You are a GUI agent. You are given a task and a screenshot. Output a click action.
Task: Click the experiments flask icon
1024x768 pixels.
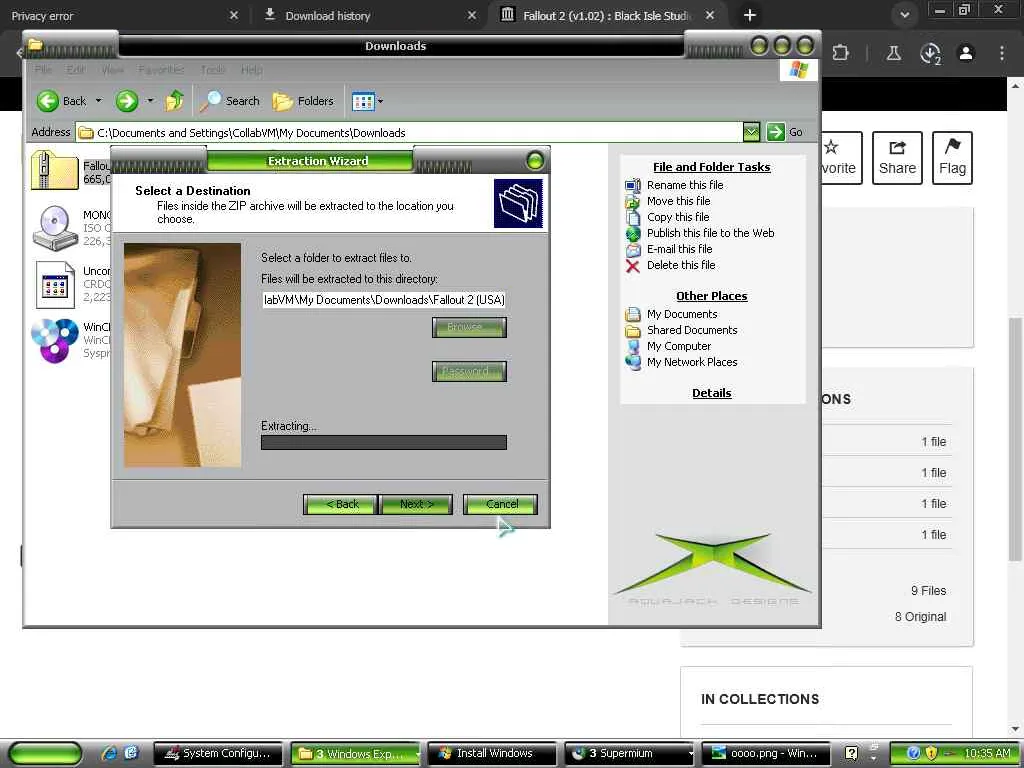(x=893, y=53)
